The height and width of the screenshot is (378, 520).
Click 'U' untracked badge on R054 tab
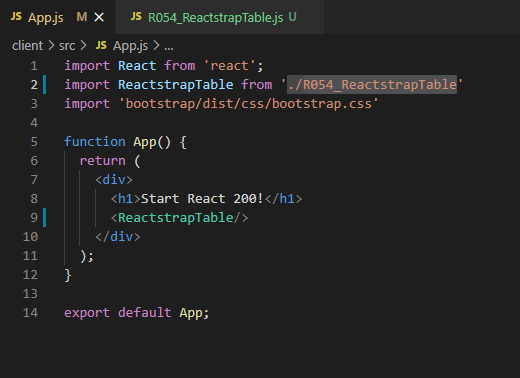292,17
